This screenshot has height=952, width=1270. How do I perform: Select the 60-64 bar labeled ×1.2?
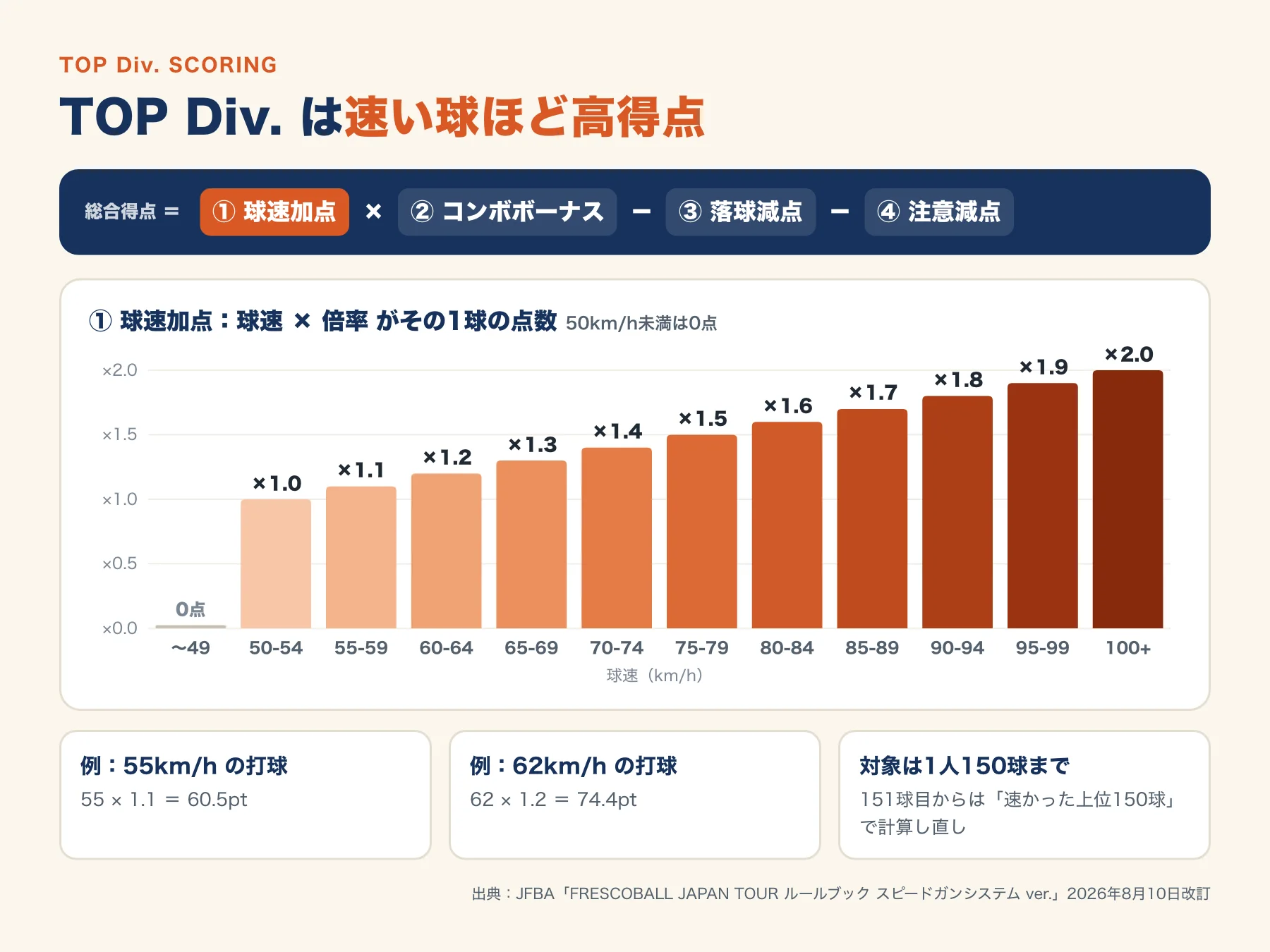pos(447,551)
